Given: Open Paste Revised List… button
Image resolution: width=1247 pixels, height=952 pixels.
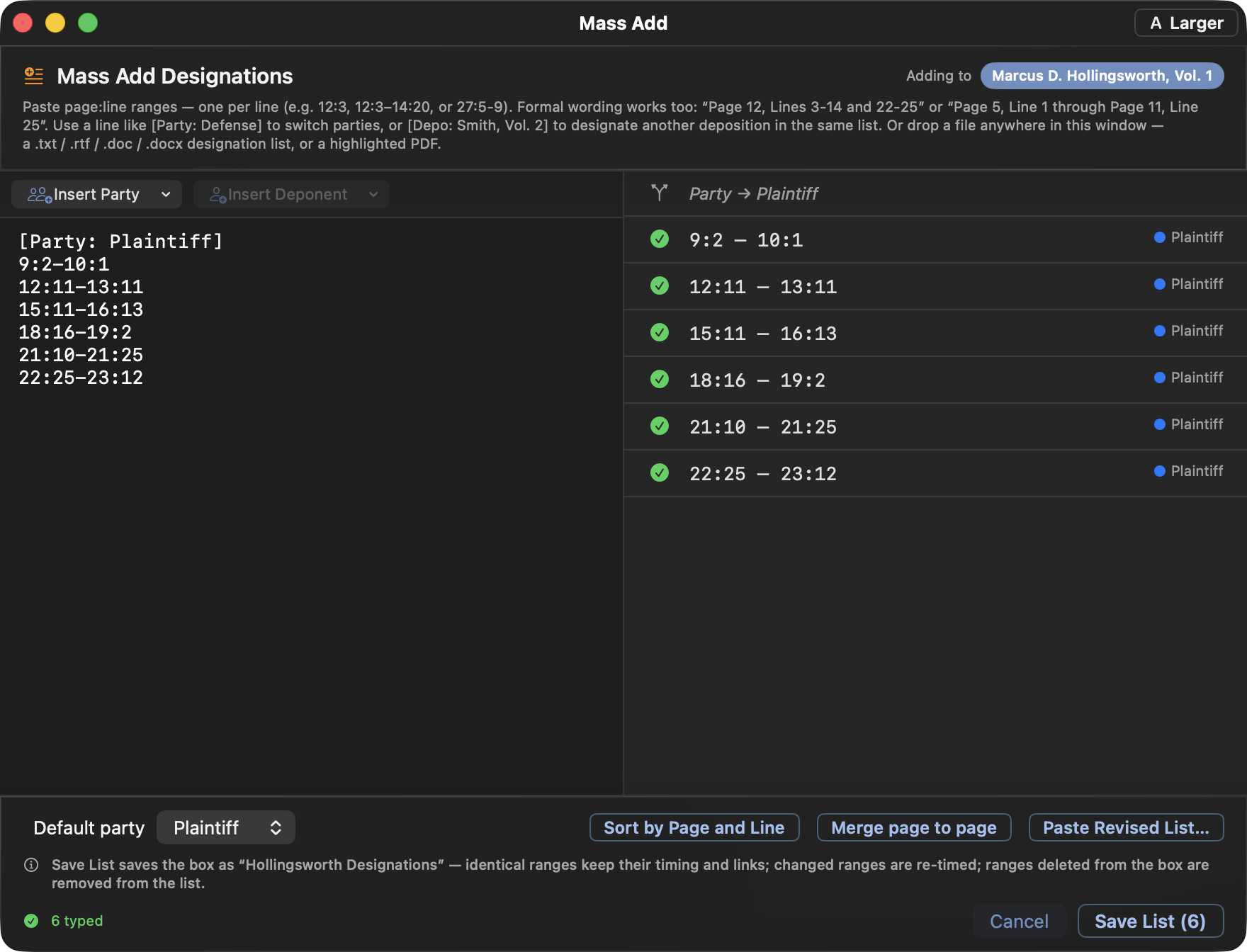Looking at the screenshot, I should 1127,827.
